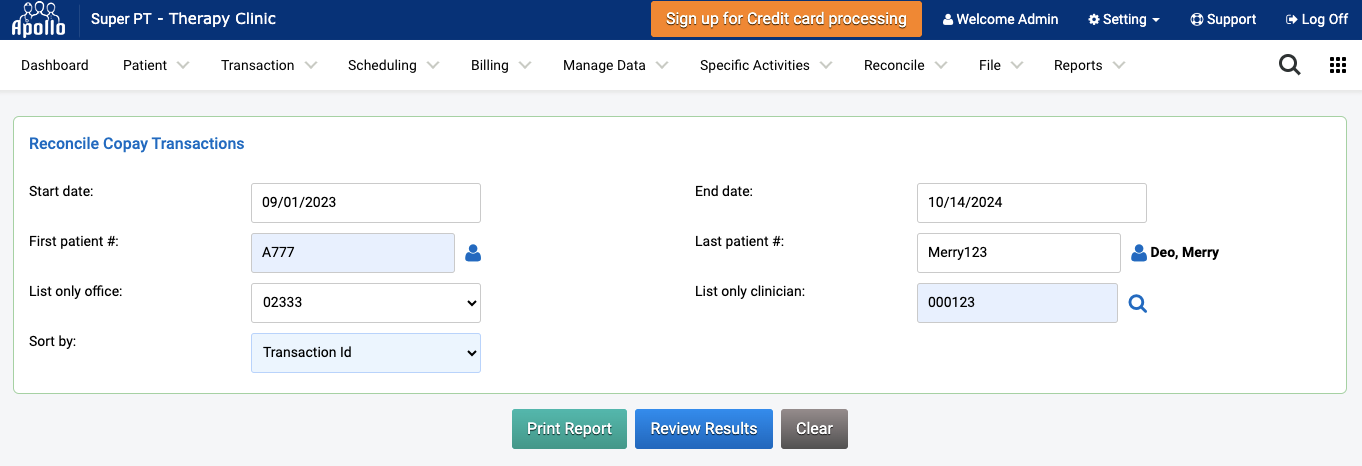Image resolution: width=1362 pixels, height=466 pixels.
Task: Open the Support link
Action: (x=1223, y=19)
